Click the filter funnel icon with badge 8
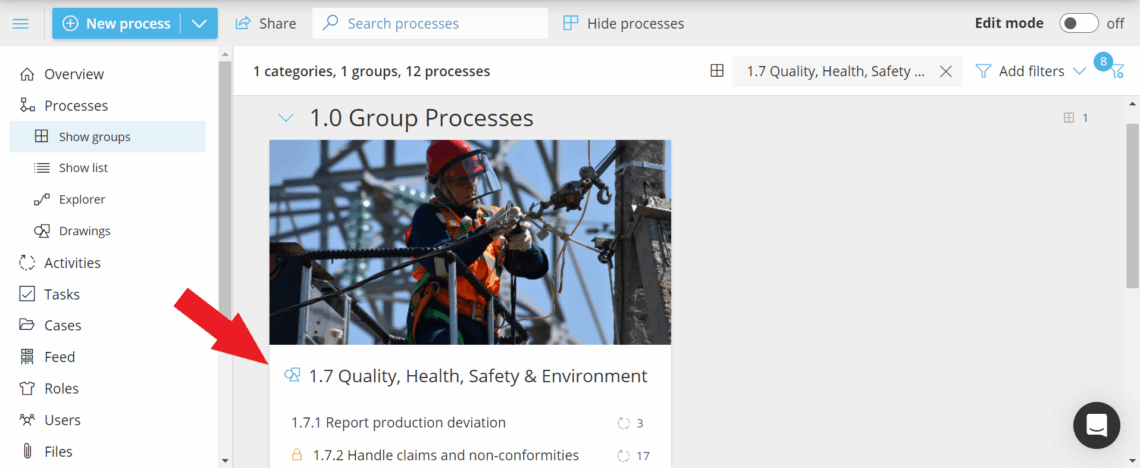The width and height of the screenshot is (1140, 468). pos(1116,71)
